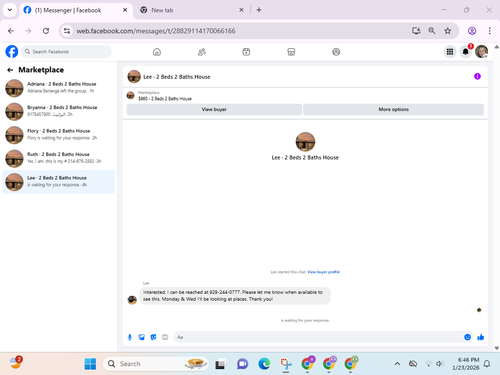Viewport: 500px width, 375px height.
Task: Open the taskbar clock and date
Action: [466, 364]
